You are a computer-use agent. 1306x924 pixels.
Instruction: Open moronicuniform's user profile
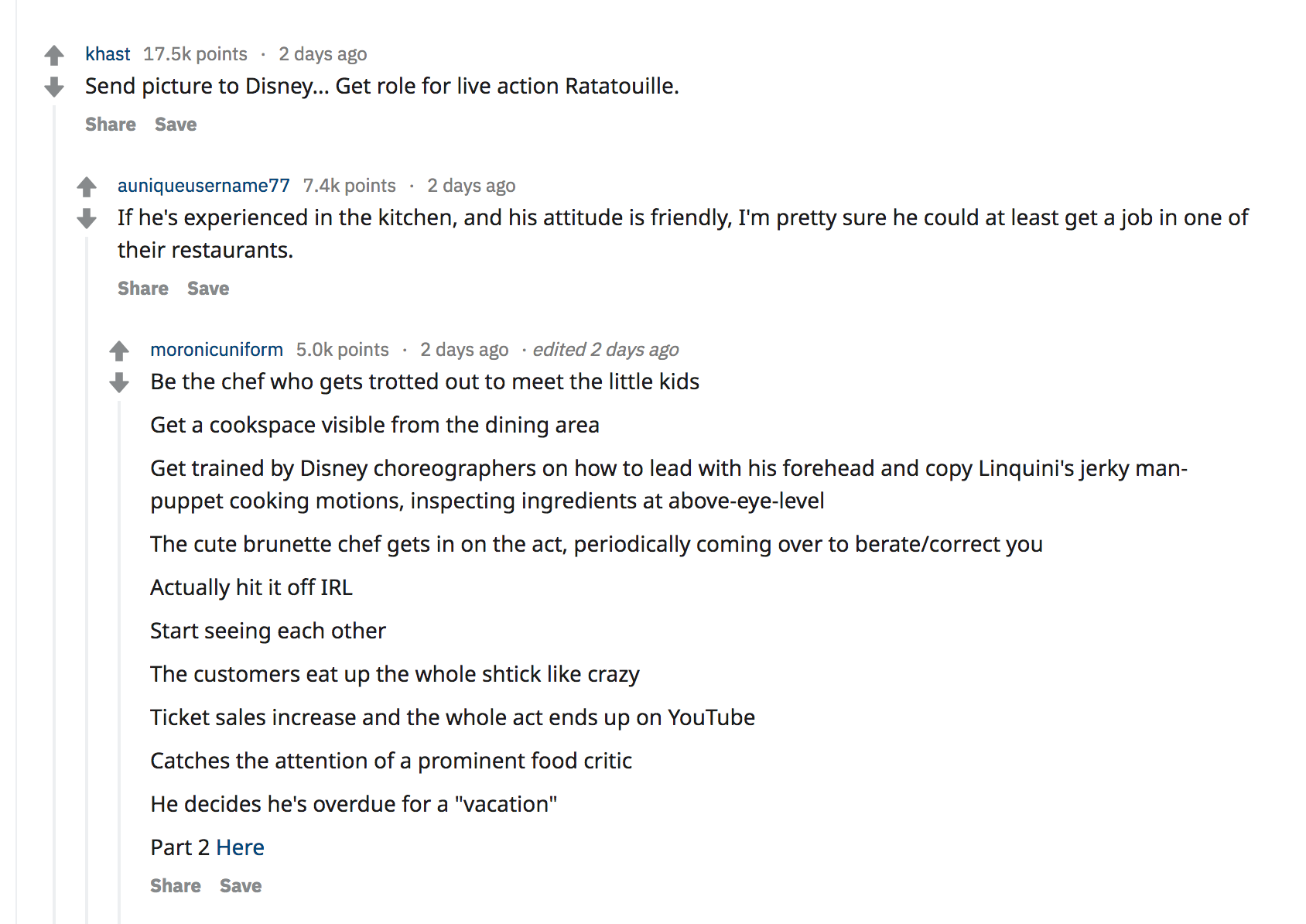pos(217,350)
